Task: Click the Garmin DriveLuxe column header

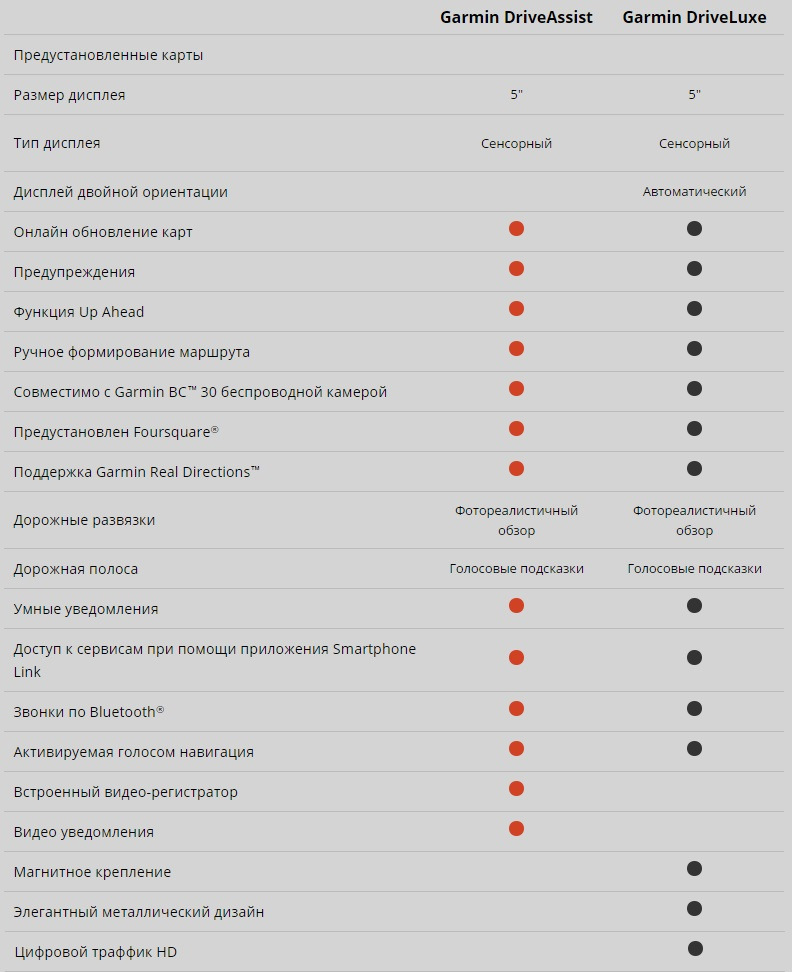Action: tap(694, 17)
